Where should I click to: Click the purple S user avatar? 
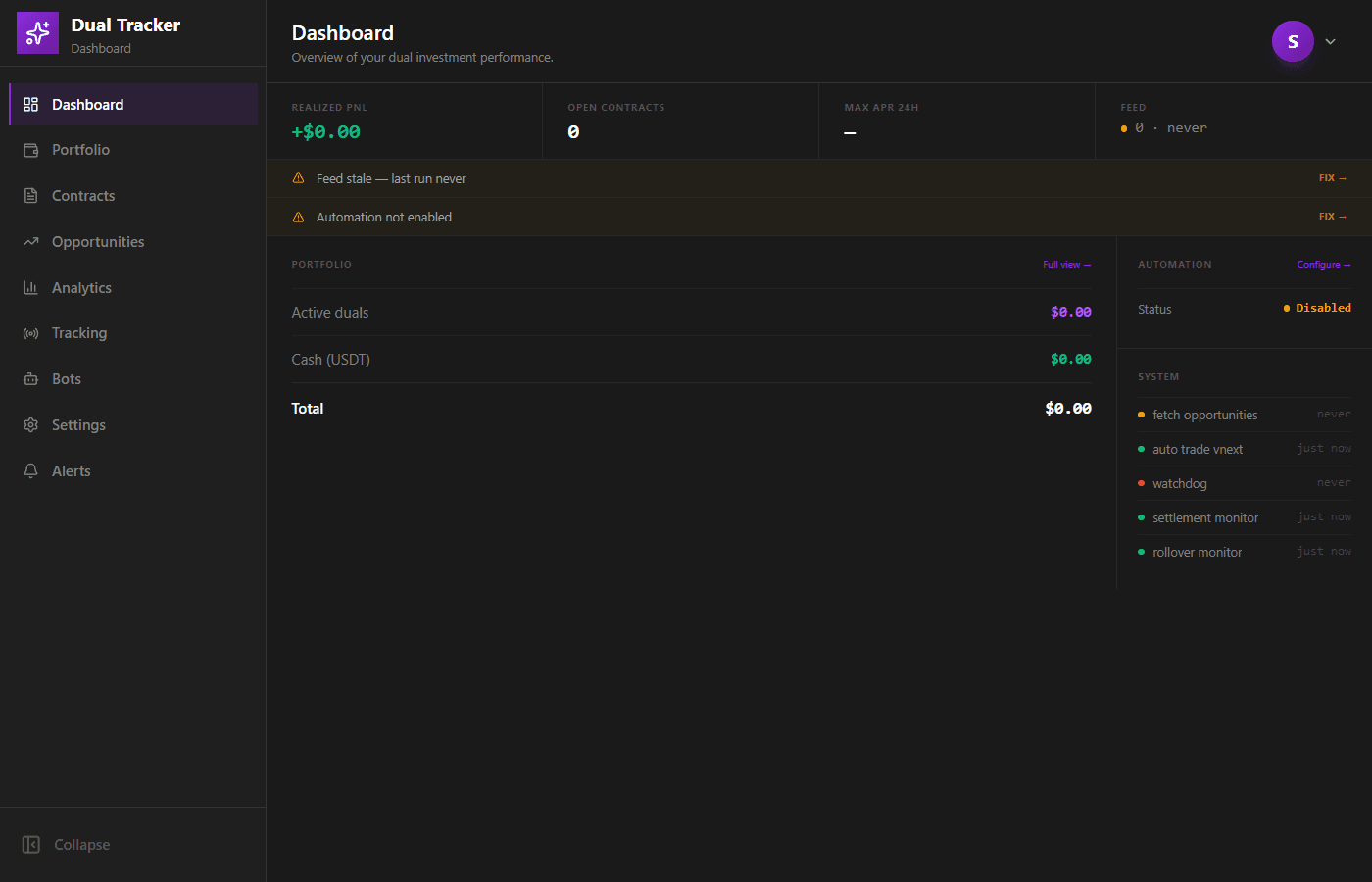[1293, 41]
